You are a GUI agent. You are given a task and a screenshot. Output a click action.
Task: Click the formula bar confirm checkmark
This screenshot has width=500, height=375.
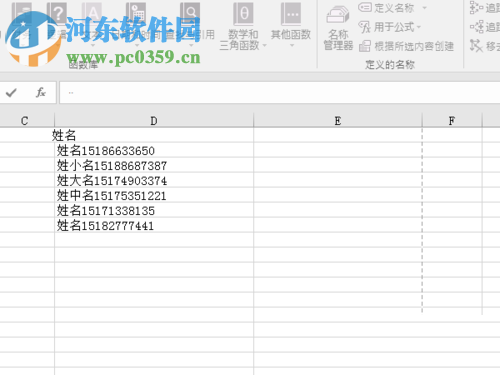pos(11,92)
